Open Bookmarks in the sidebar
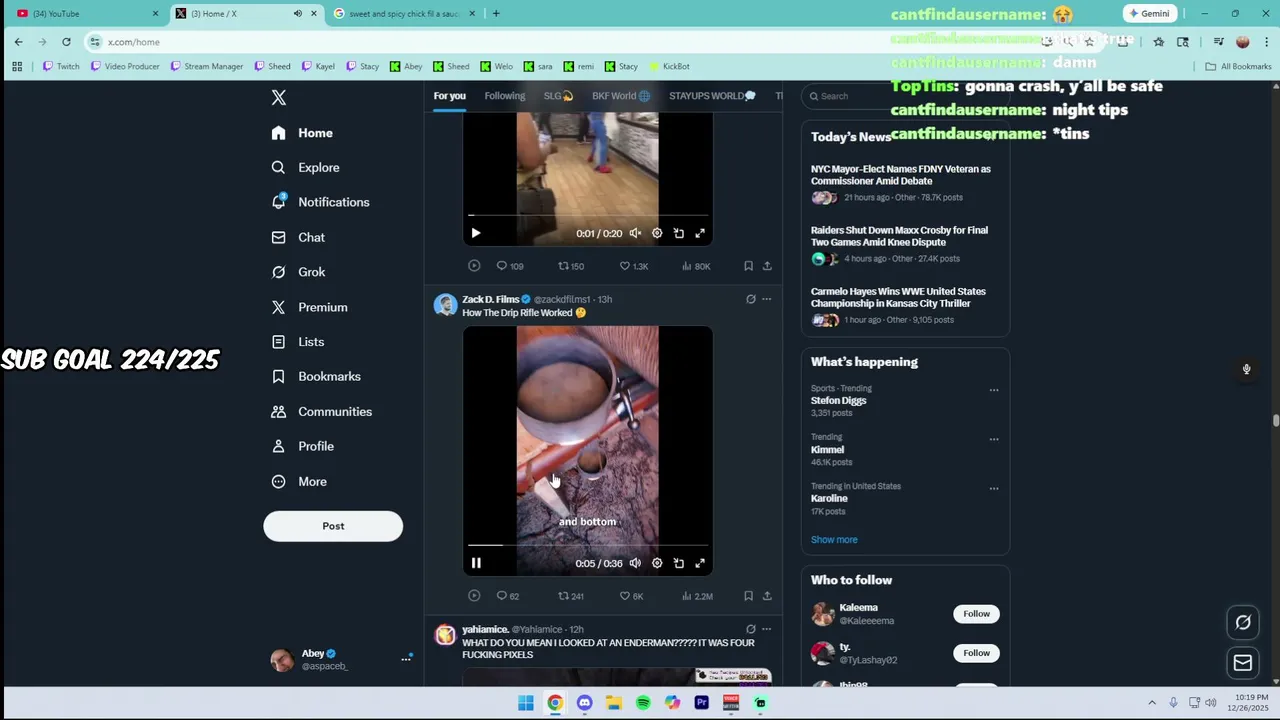 [316, 376]
